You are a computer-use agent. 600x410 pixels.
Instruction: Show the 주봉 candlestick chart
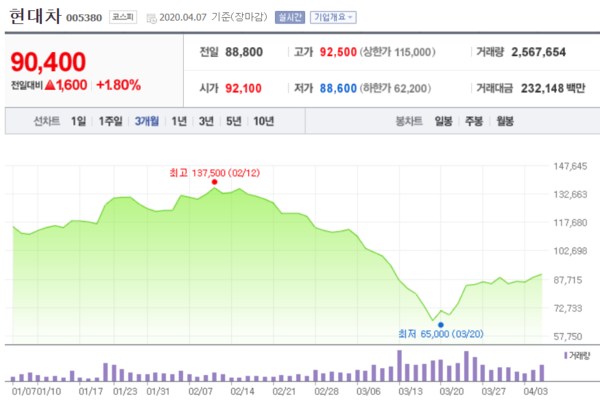[474, 121]
